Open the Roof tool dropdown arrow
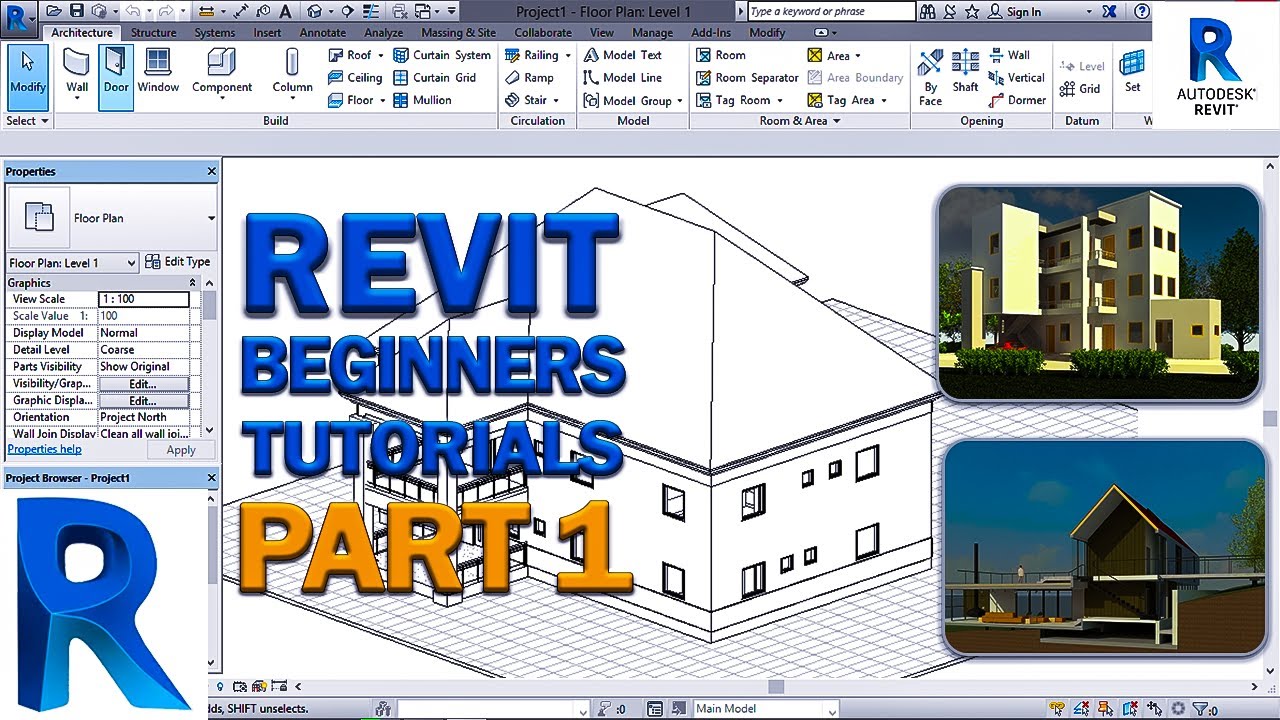This screenshot has width=1280, height=720. (380, 56)
